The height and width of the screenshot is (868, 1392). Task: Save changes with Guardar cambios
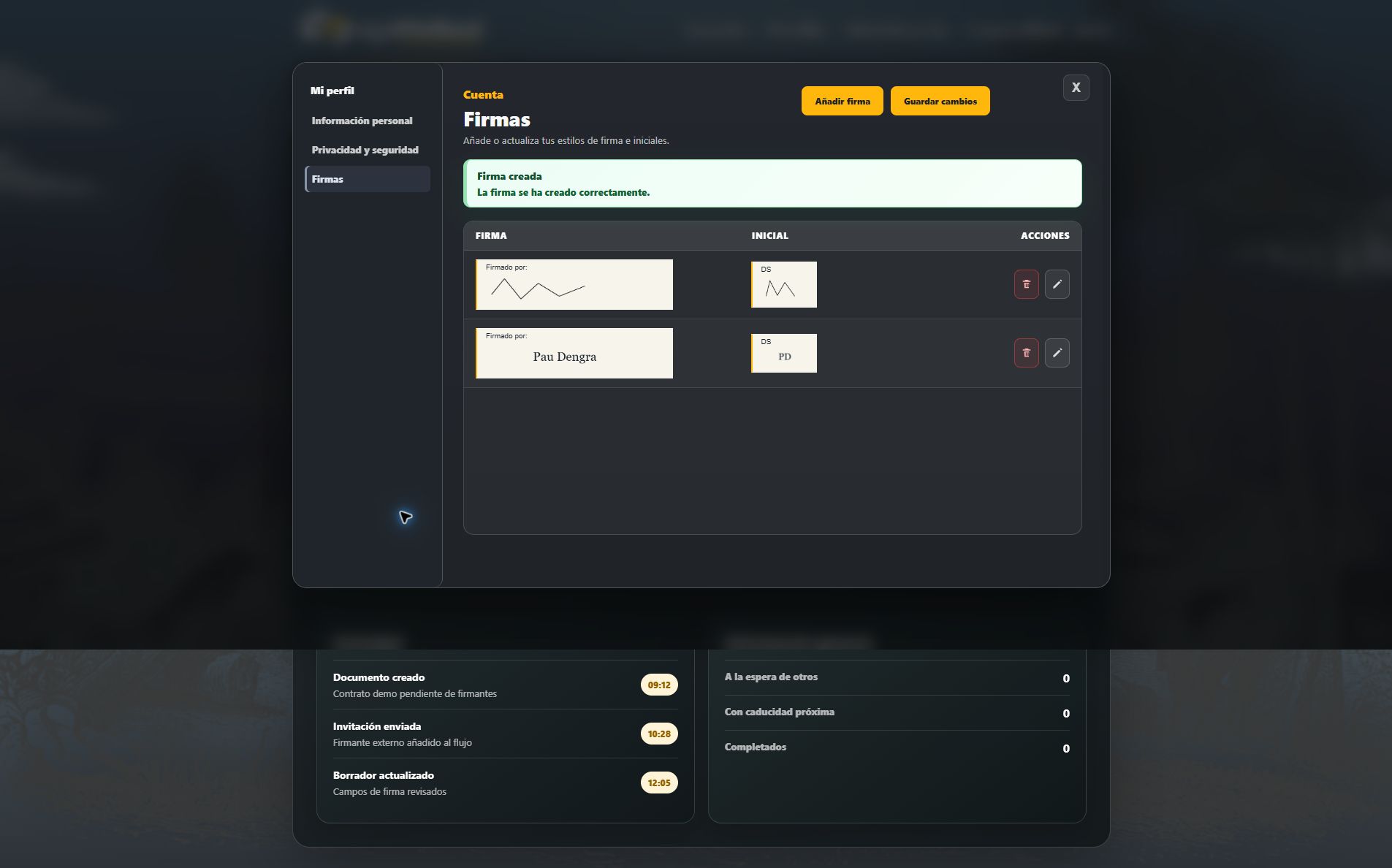click(940, 101)
